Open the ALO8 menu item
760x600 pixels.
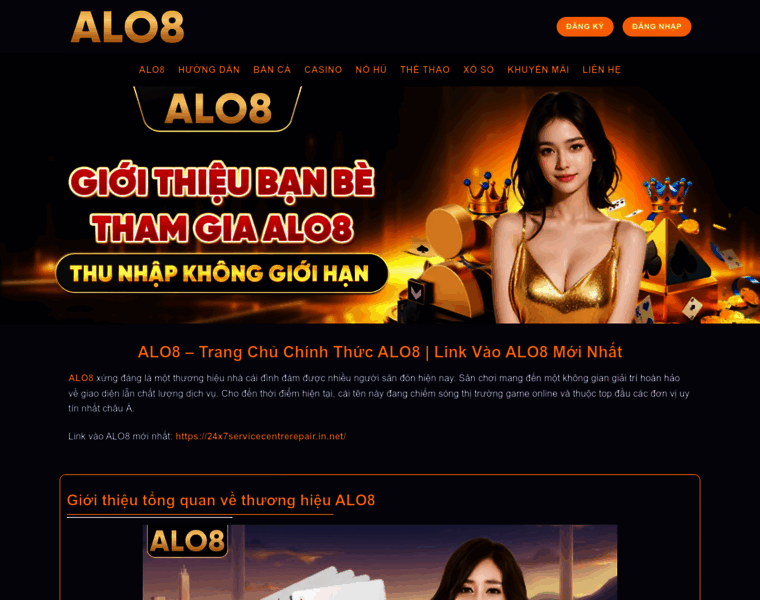point(152,70)
